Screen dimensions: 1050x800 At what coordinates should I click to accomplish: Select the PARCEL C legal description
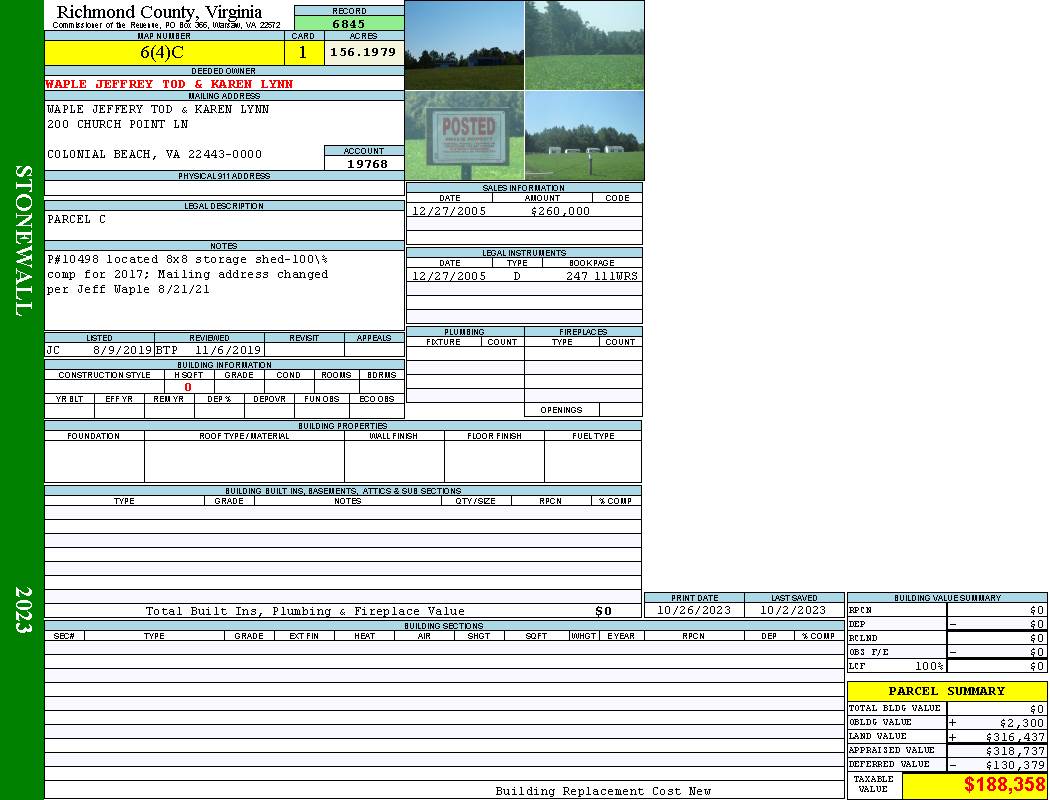76,219
